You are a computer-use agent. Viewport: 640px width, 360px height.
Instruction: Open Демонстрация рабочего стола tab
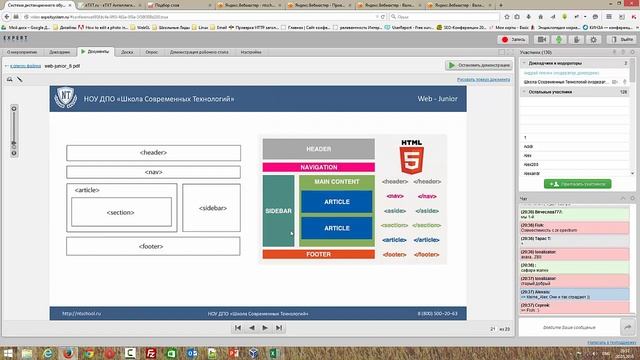coord(199,52)
